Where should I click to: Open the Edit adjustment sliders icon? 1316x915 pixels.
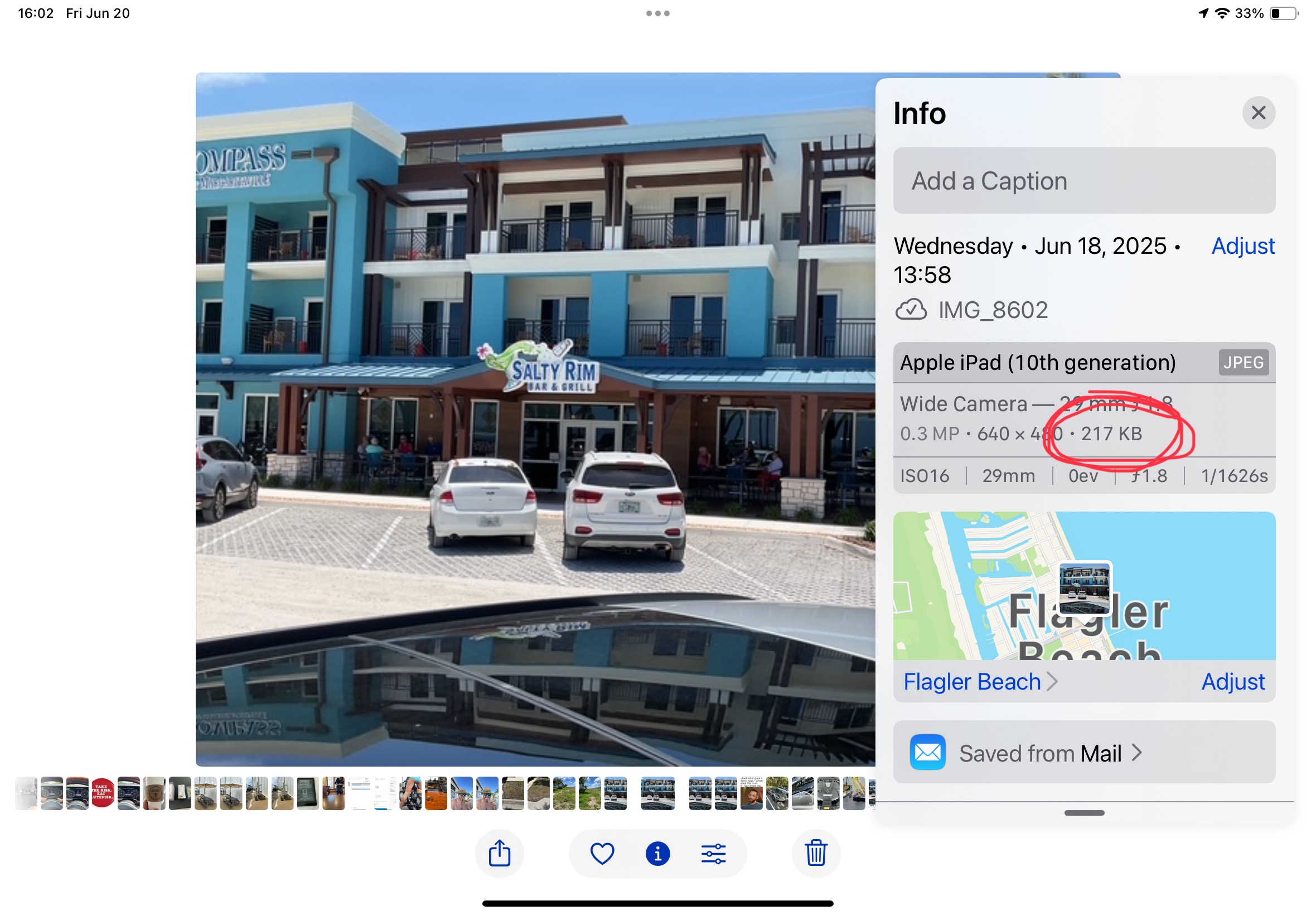(713, 854)
